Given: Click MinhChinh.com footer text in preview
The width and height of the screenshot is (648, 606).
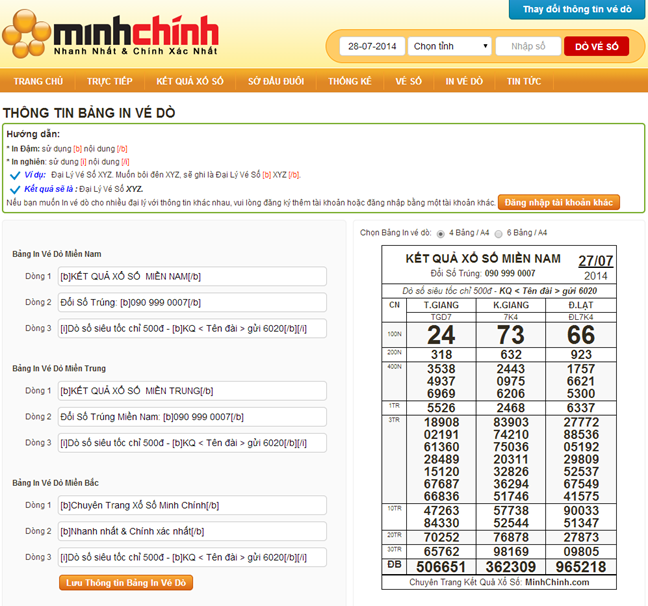Looking at the screenshot, I should (557, 582).
